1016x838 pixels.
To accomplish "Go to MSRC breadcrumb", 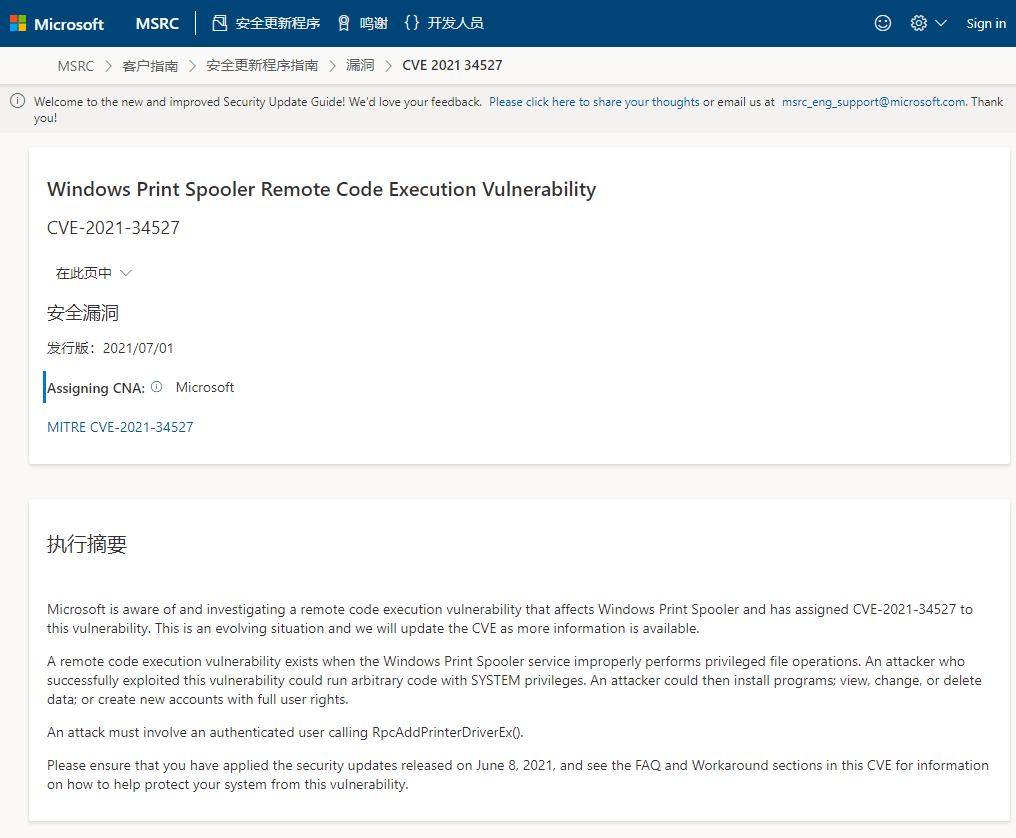I will pyautogui.click(x=76, y=65).
